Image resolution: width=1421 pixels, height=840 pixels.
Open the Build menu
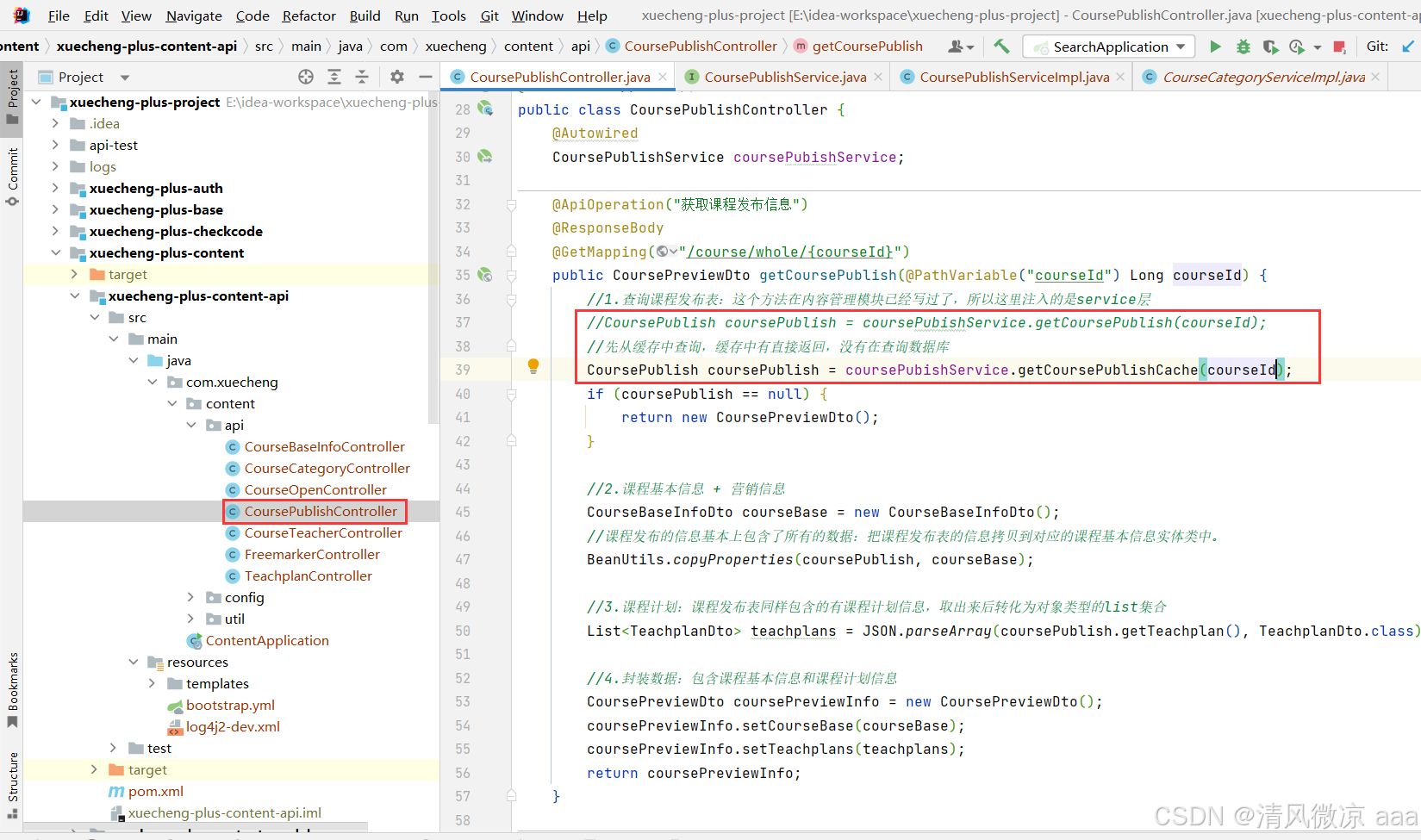(x=365, y=16)
